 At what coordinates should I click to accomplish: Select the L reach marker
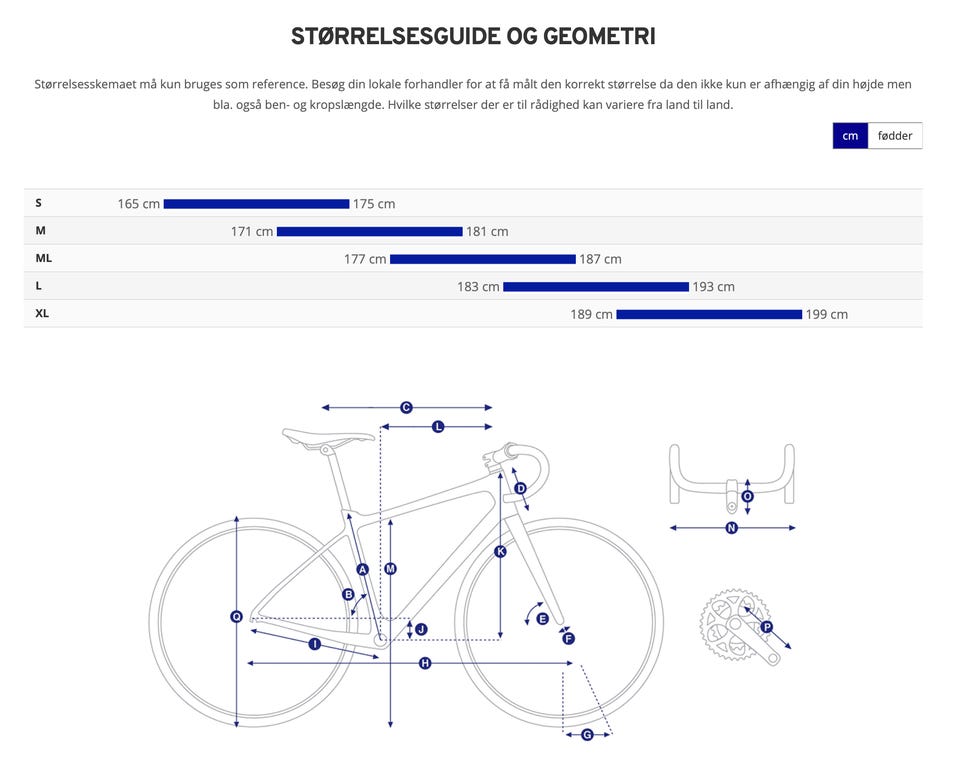[438, 427]
